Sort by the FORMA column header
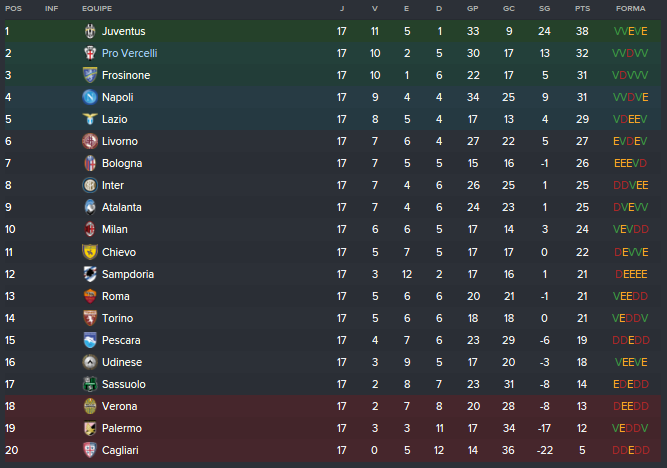Viewport: 667px width, 468px height. point(630,8)
